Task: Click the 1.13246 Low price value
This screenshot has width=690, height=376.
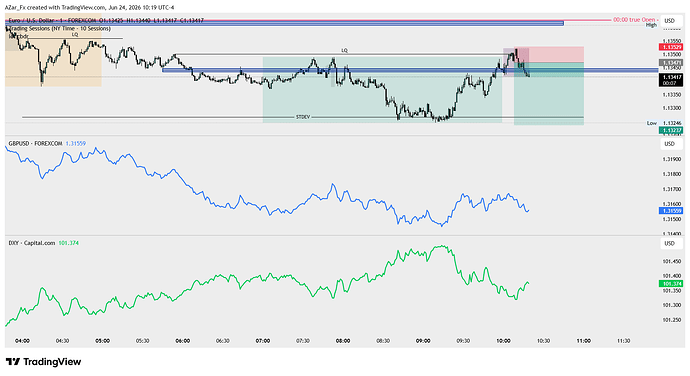Action: (672, 123)
